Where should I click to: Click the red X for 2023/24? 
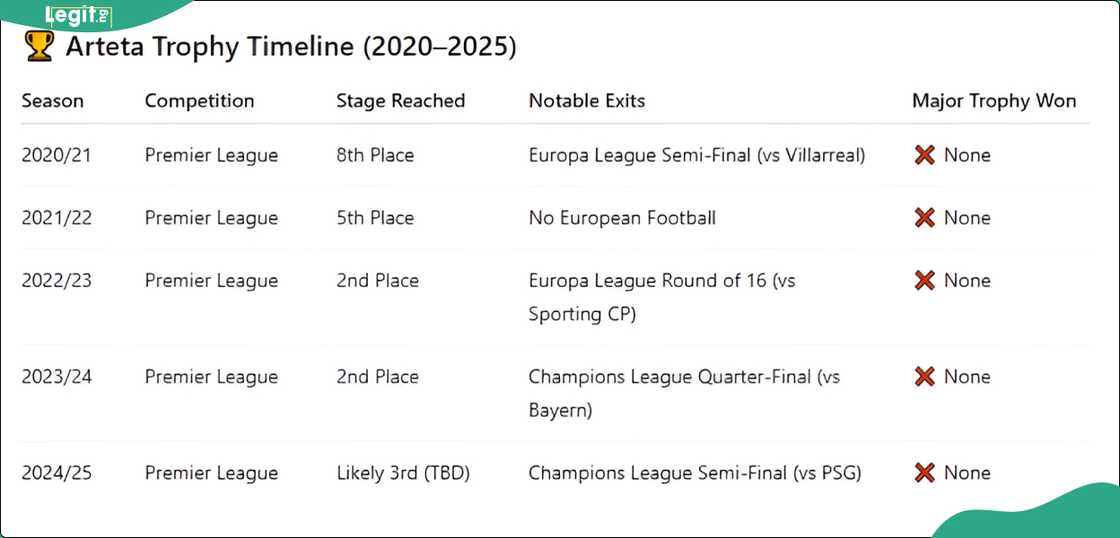coord(925,377)
